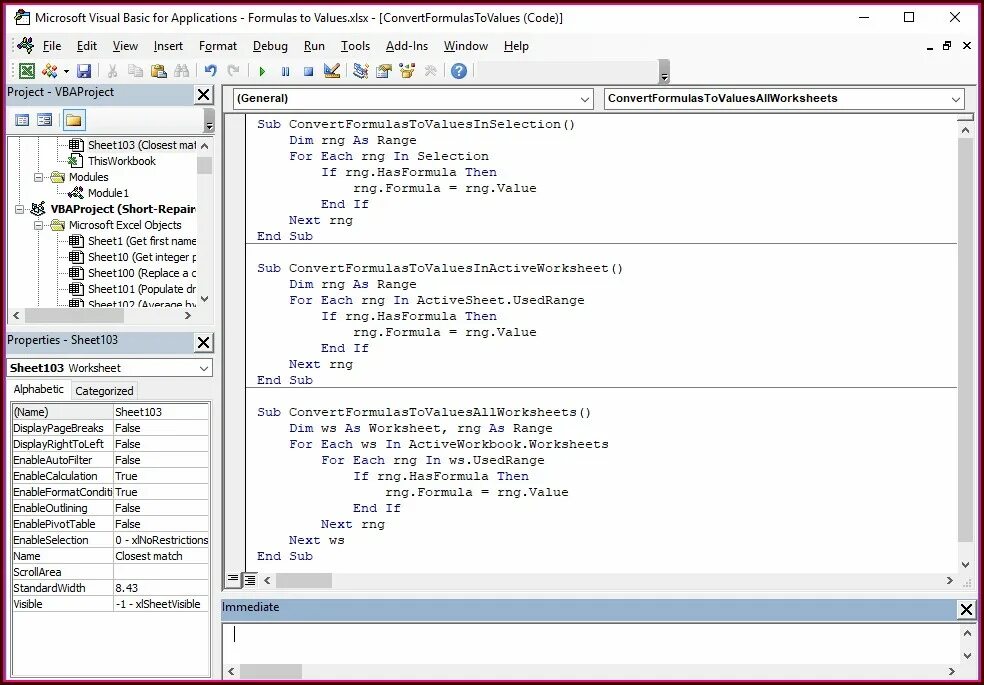
Task: Click the code window horizontal scrollbar thumb
Action: pyautogui.click(x=304, y=581)
